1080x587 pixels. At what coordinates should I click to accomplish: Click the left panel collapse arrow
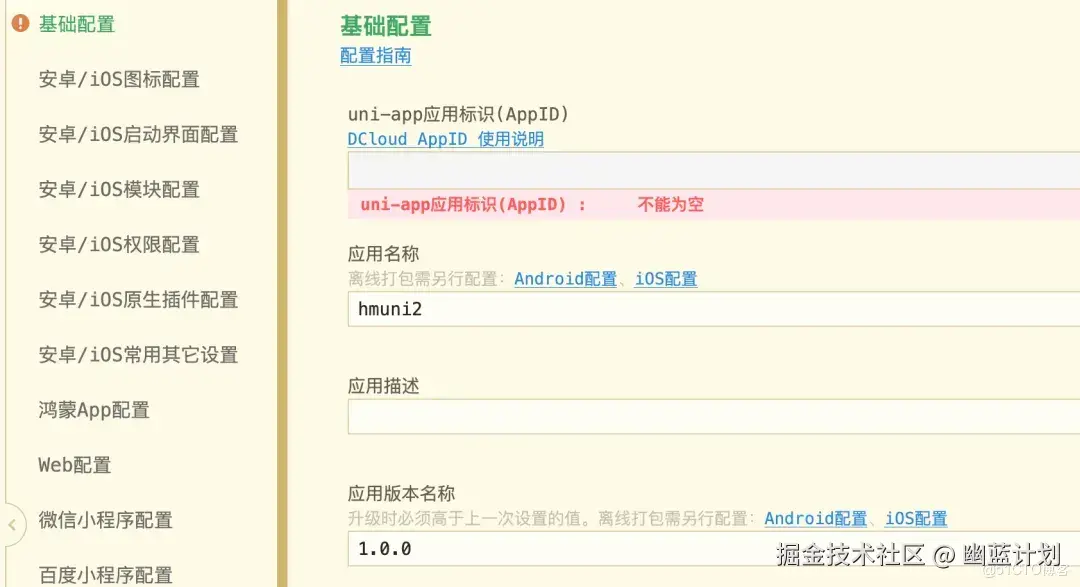13,524
